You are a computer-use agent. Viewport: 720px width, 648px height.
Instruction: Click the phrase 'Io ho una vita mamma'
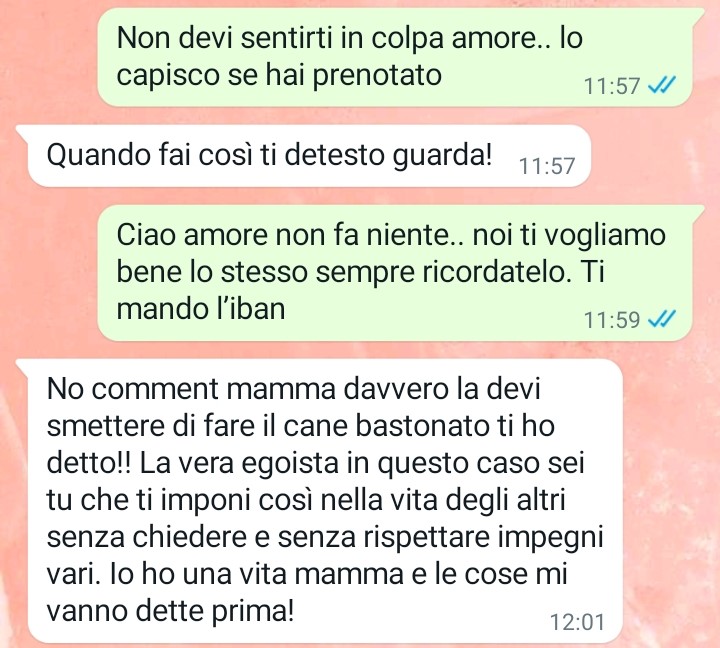tap(258, 574)
